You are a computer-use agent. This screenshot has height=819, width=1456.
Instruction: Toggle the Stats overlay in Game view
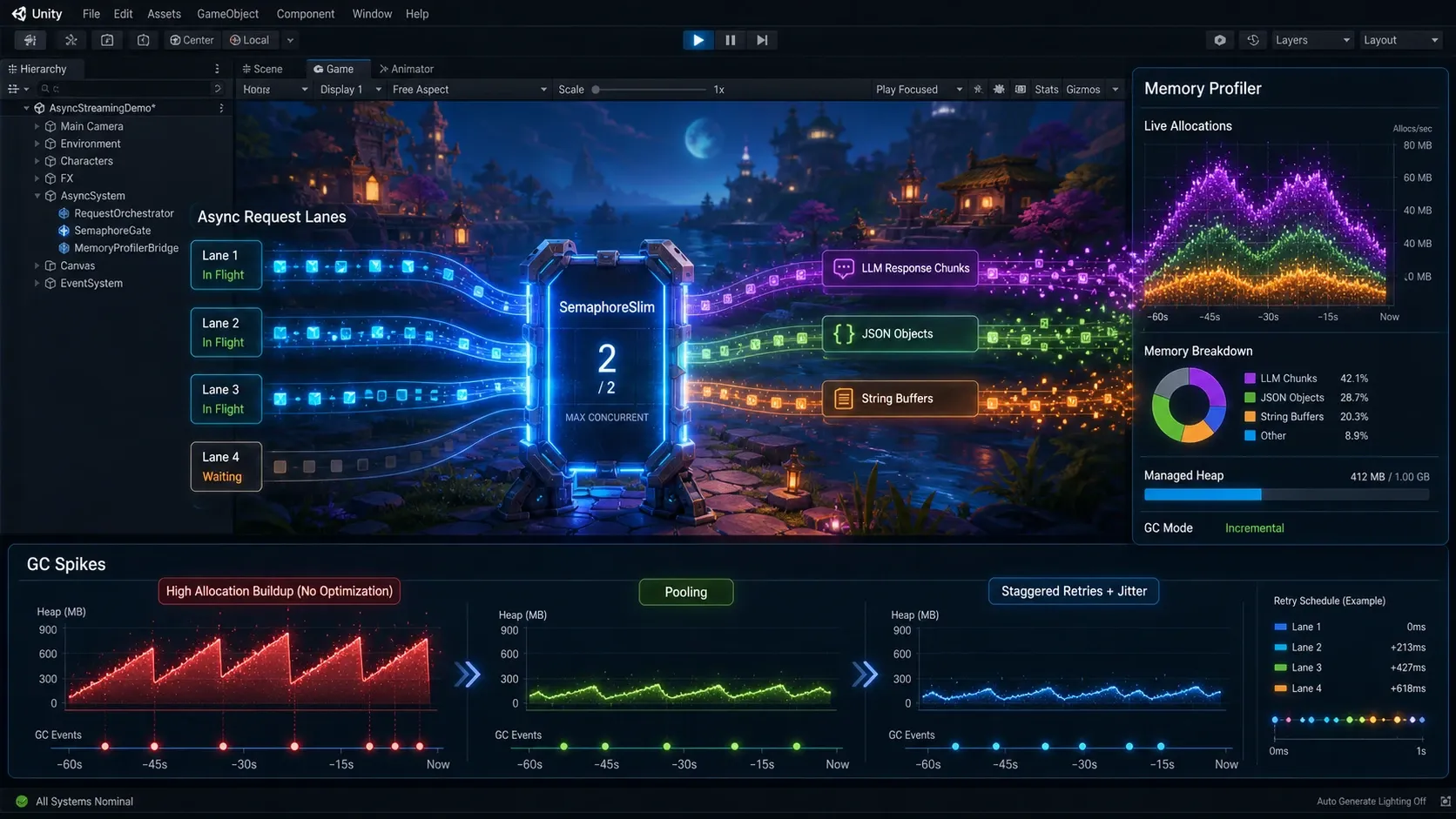[x=1046, y=90]
